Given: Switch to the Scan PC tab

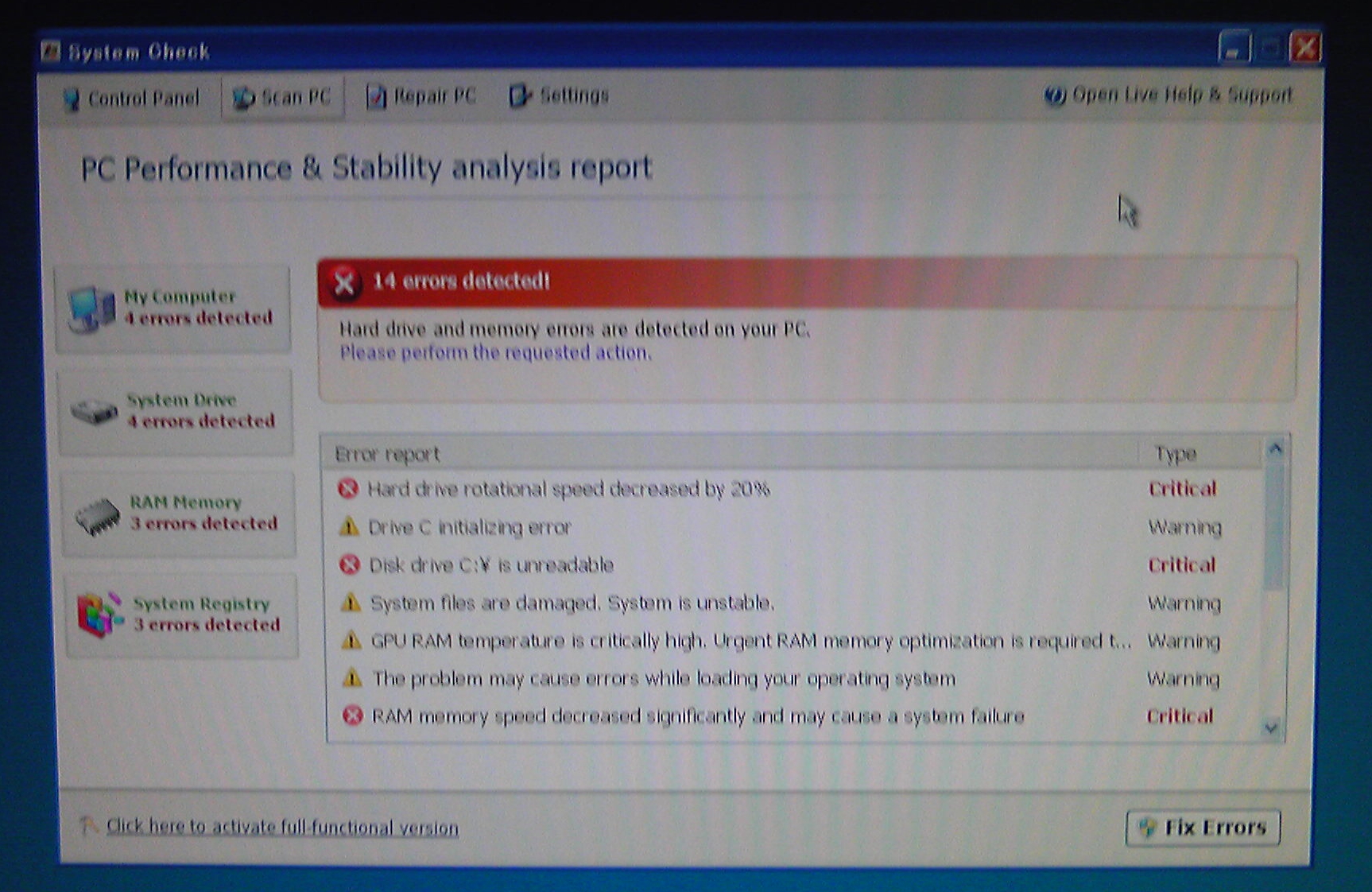Looking at the screenshot, I should tap(282, 97).
